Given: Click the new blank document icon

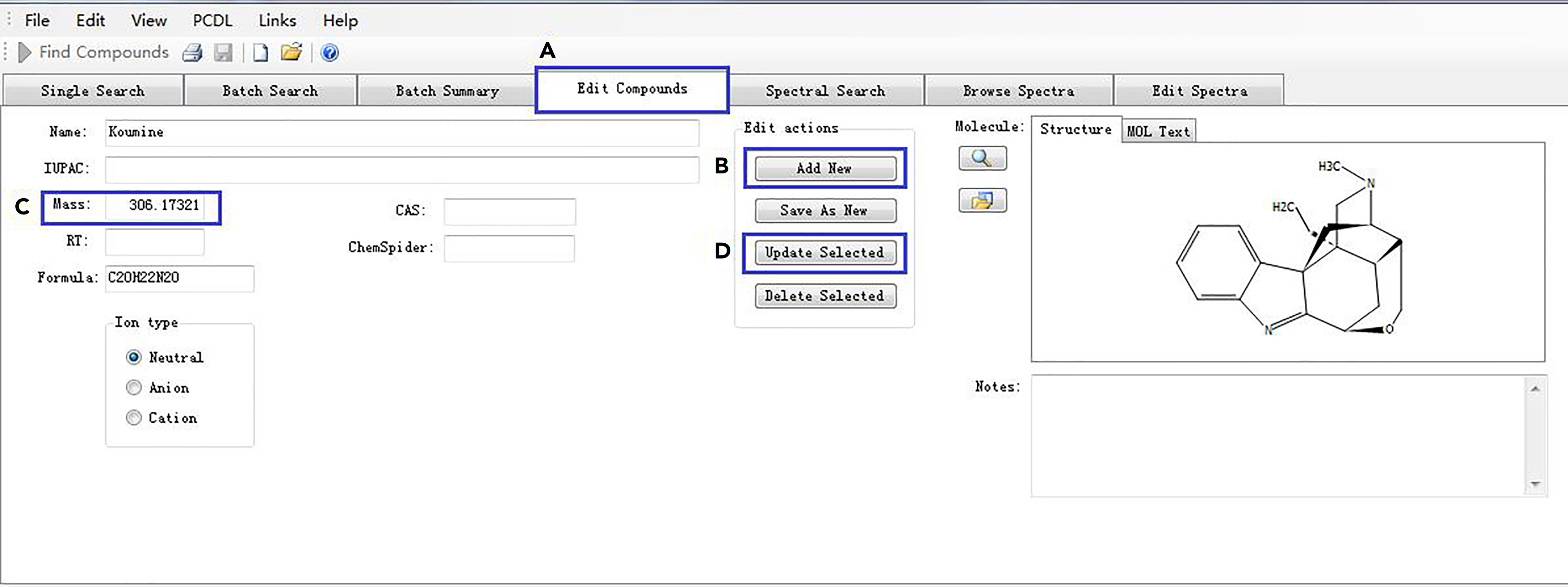Looking at the screenshot, I should pyautogui.click(x=260, y=53).
